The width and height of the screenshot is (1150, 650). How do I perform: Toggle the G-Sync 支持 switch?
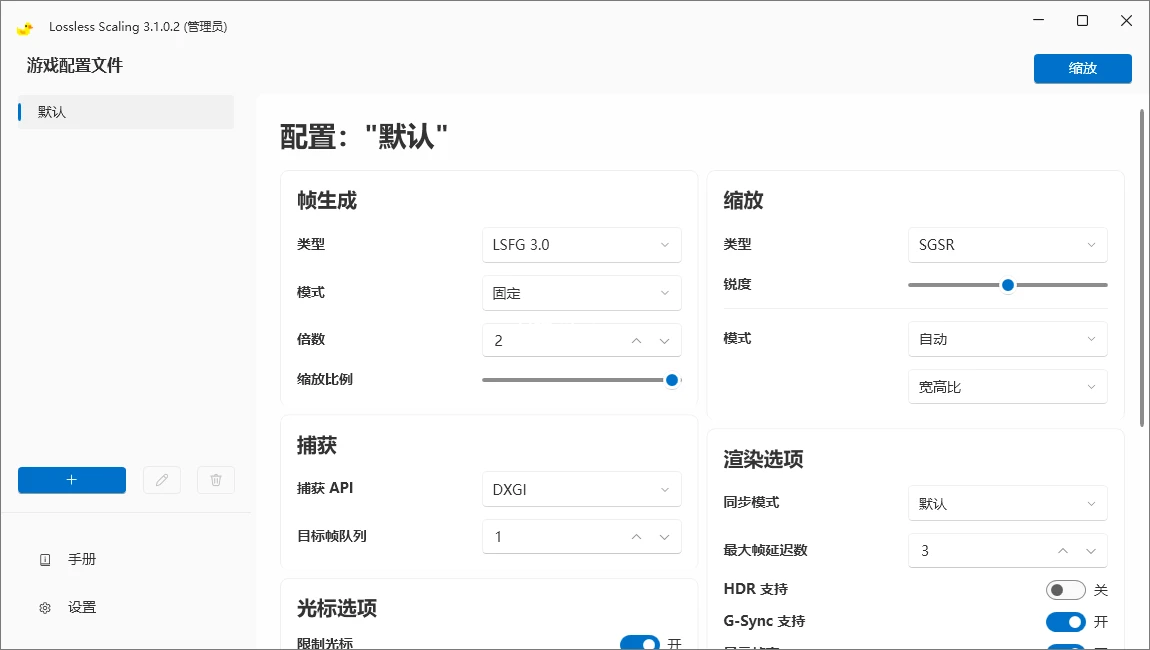(1066, 622)
